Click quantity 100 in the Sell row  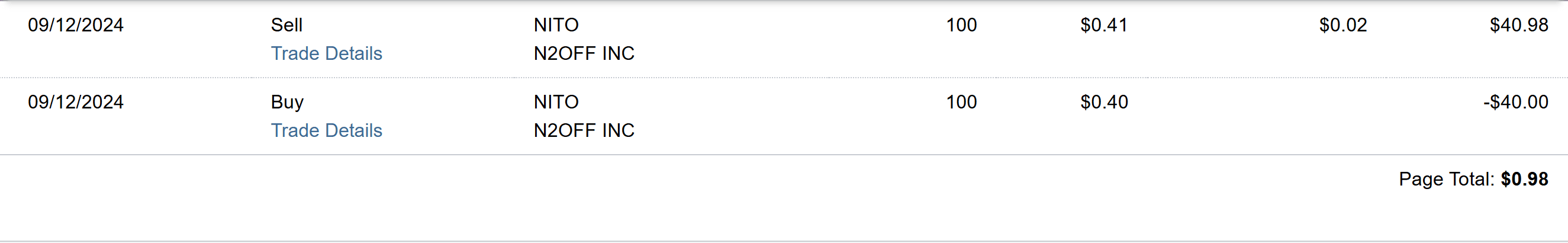point(961,25)
